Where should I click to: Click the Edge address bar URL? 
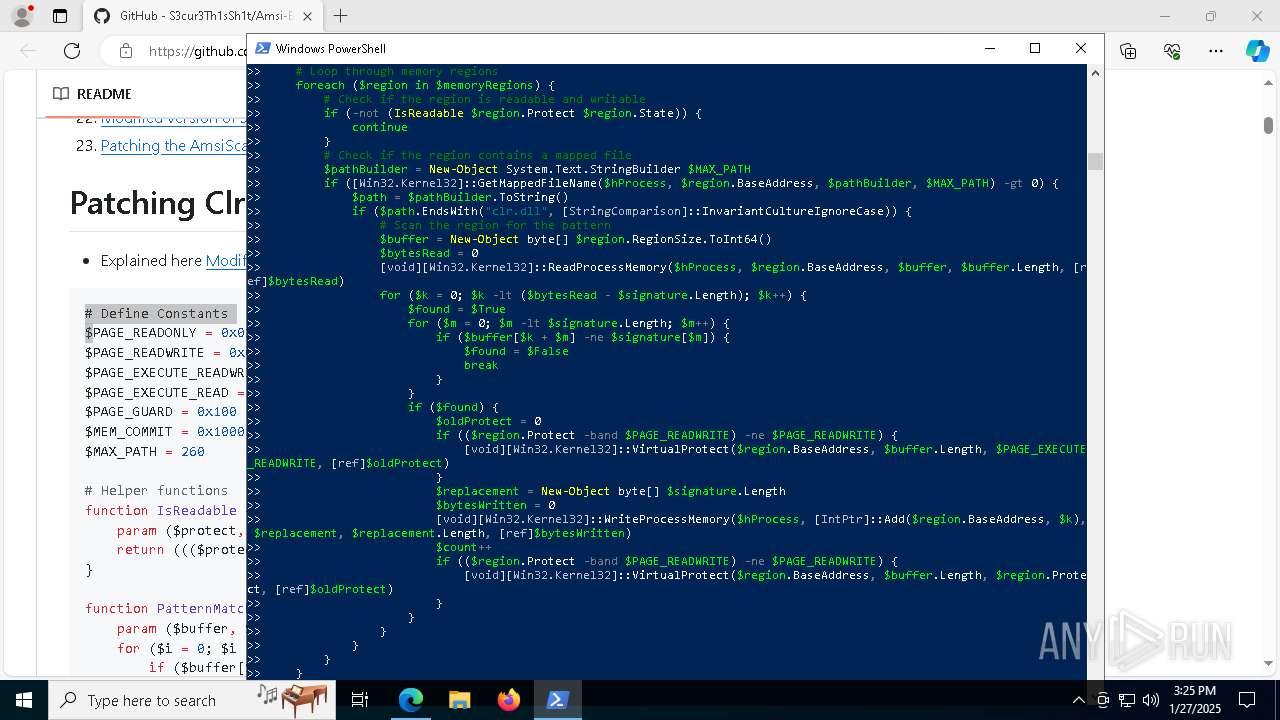(197, 51)
